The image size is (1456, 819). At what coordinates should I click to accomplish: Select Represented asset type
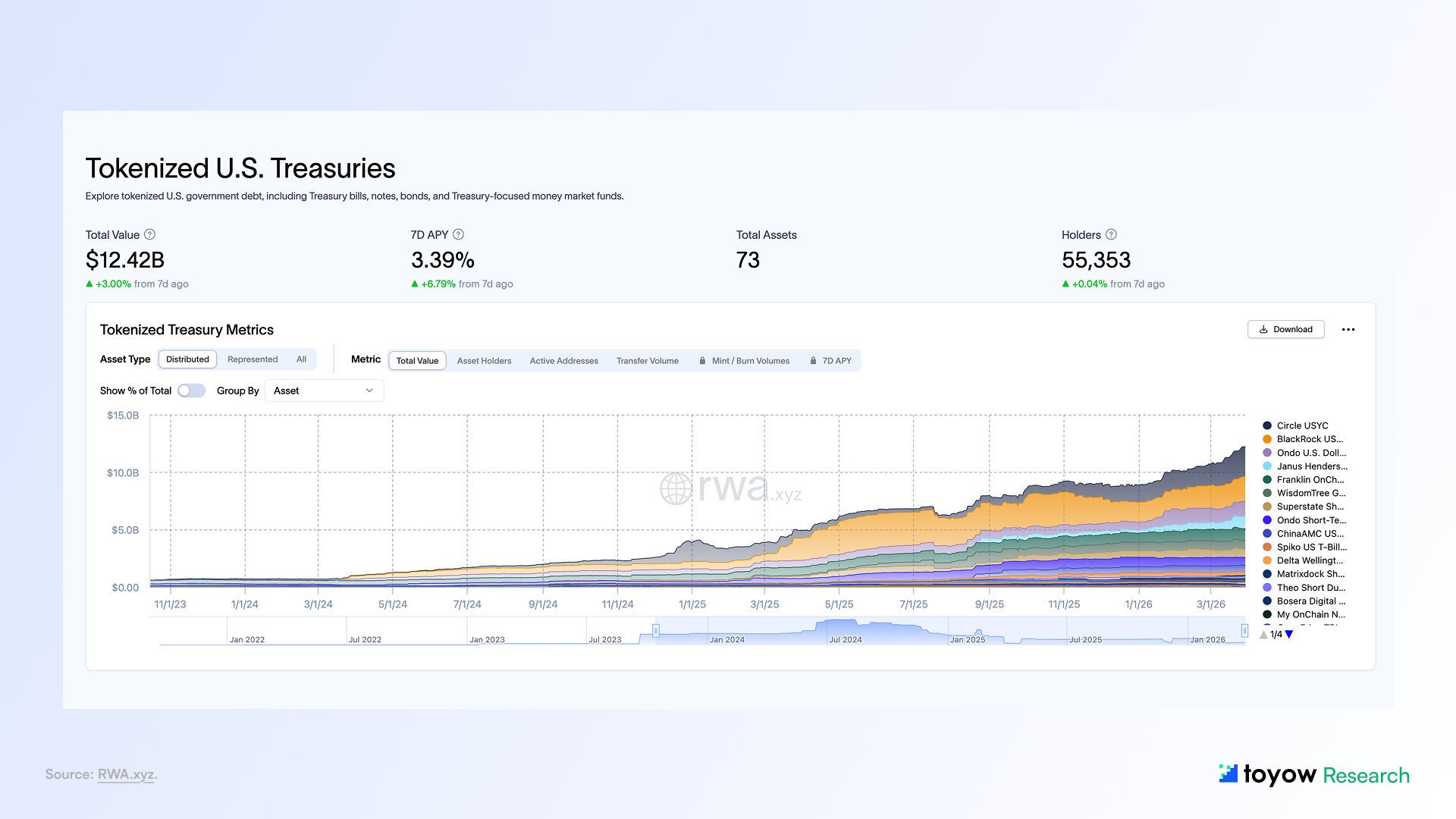point(253,359)
